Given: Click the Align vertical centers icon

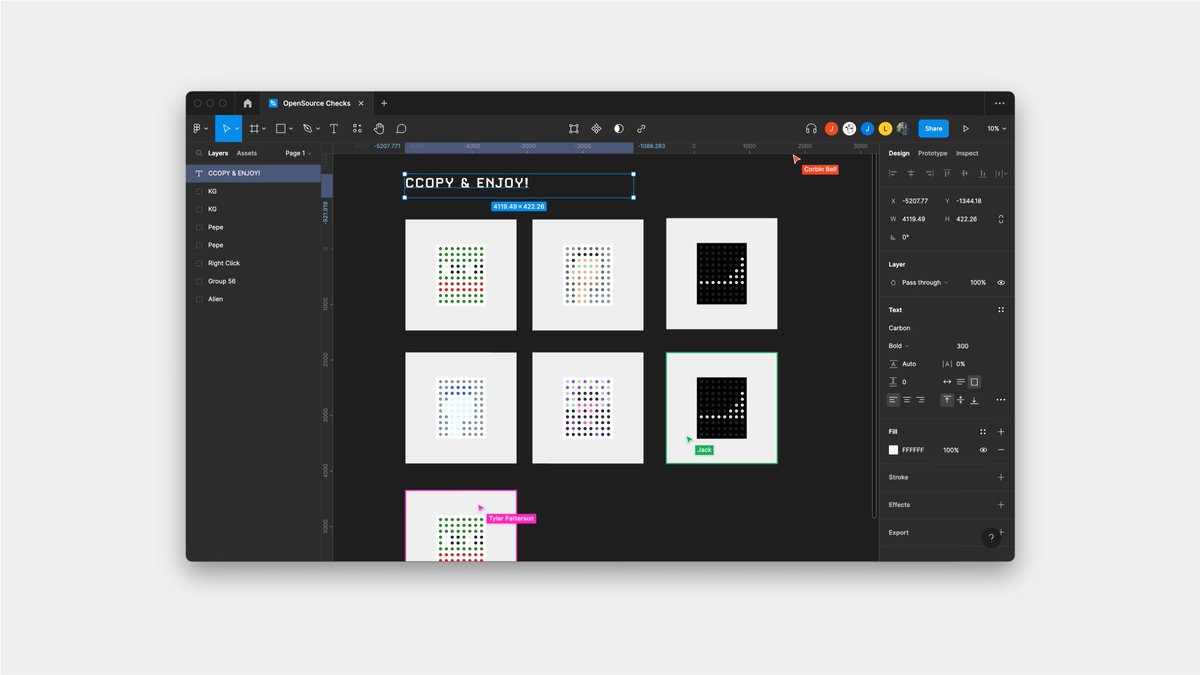Looking at the screenshot, I should (x=966, y=173).
